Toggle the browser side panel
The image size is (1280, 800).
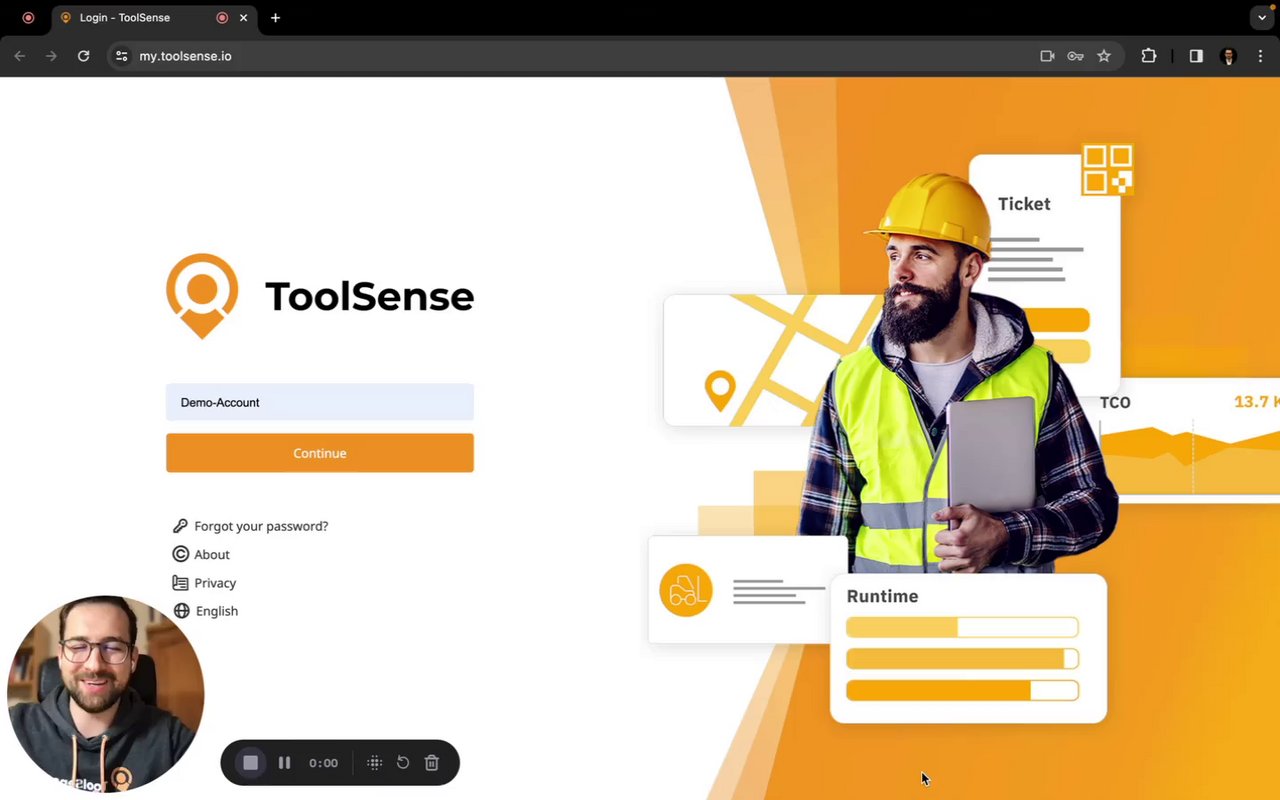1196,56
